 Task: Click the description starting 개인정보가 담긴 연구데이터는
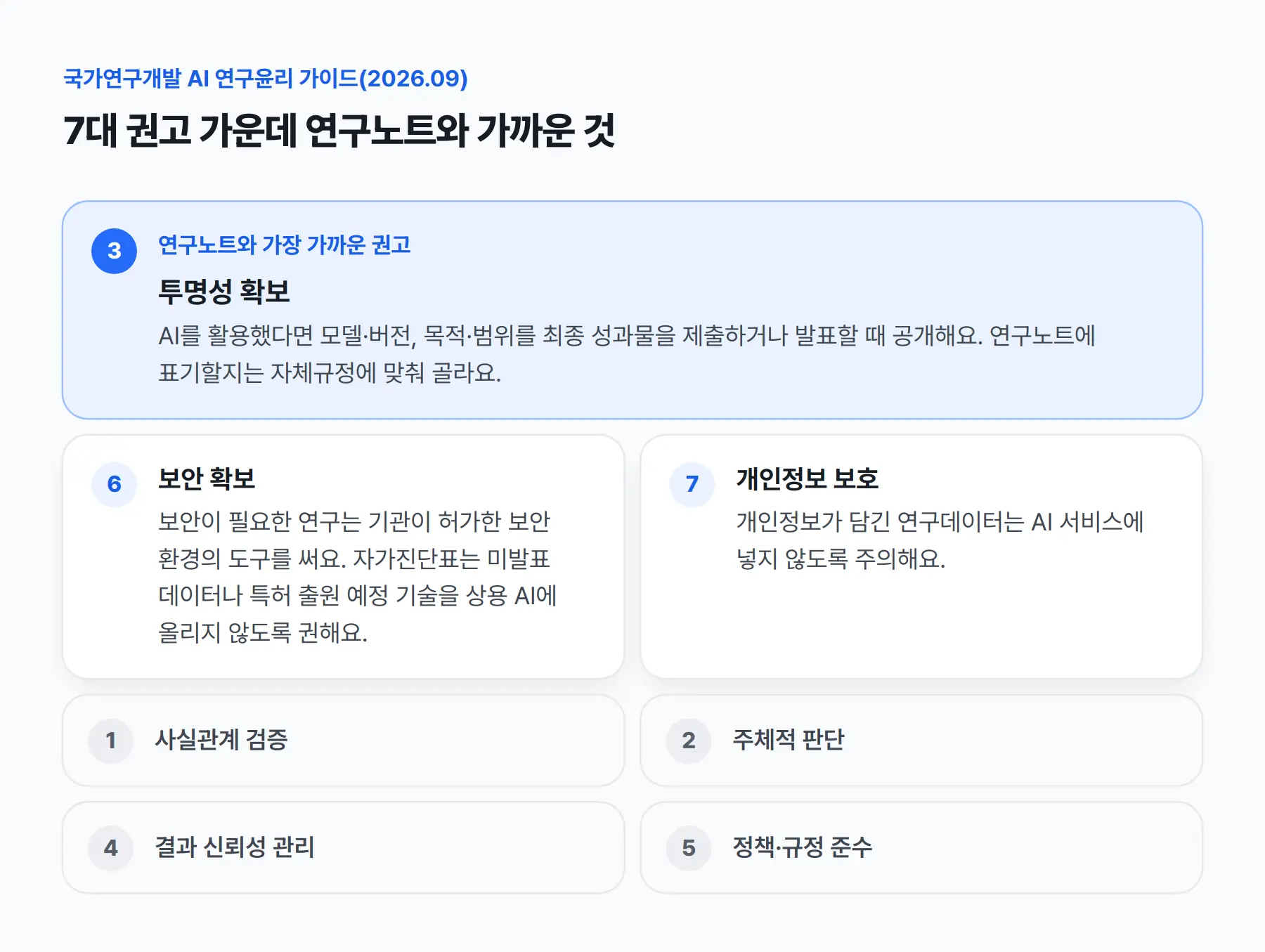pyautogui.click(x=940, y=540)
